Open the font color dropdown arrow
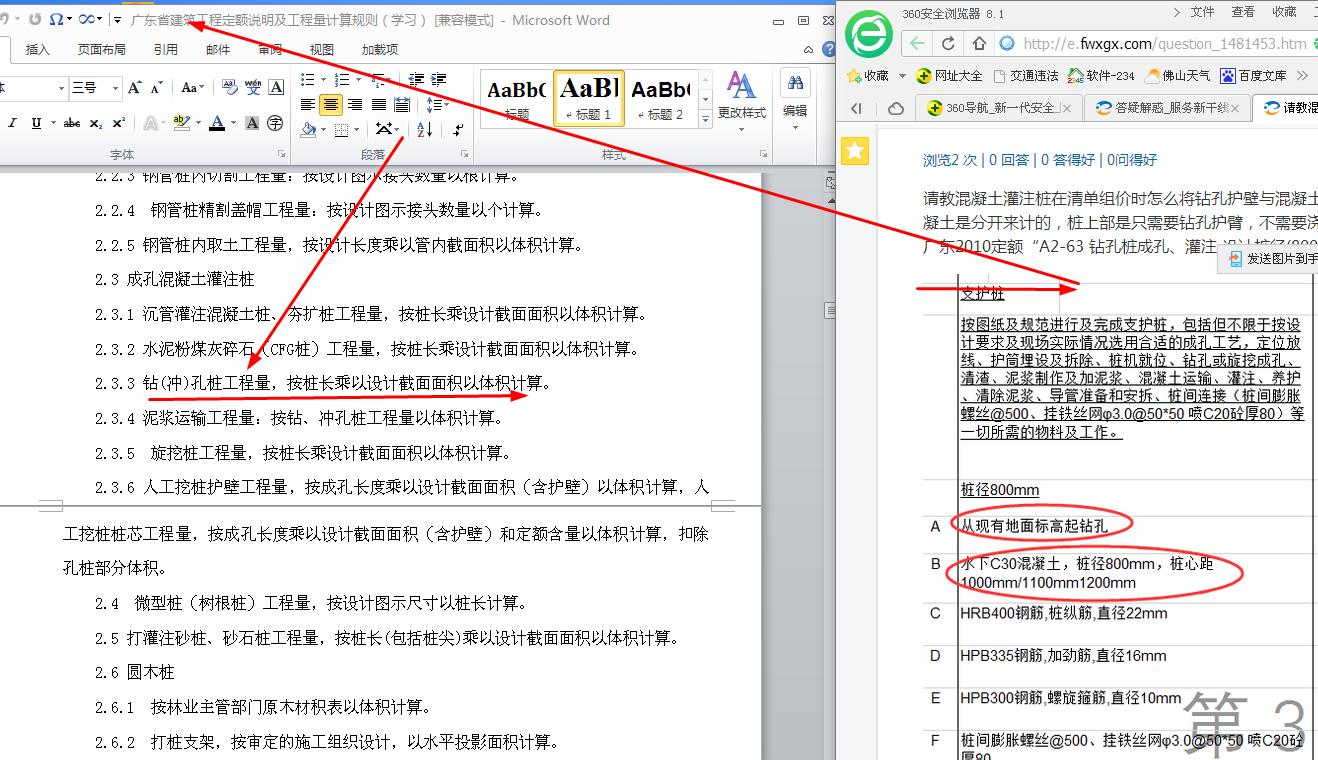 (x=232, y=123)
